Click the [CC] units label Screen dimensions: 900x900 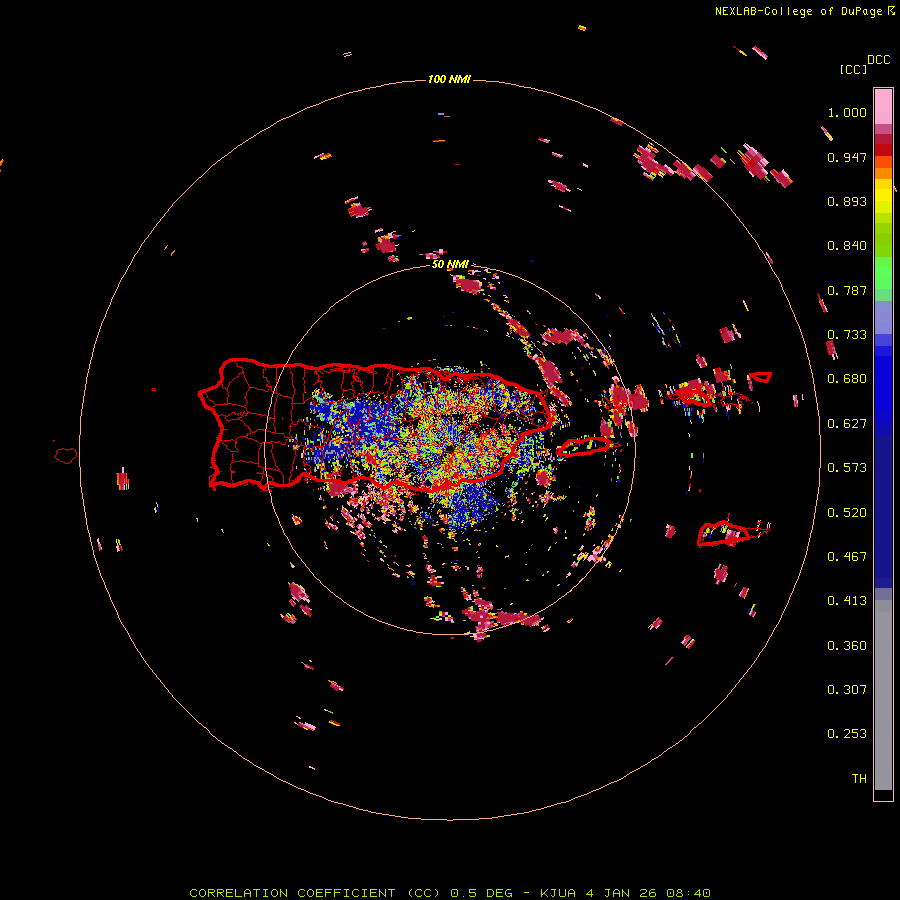853,69
